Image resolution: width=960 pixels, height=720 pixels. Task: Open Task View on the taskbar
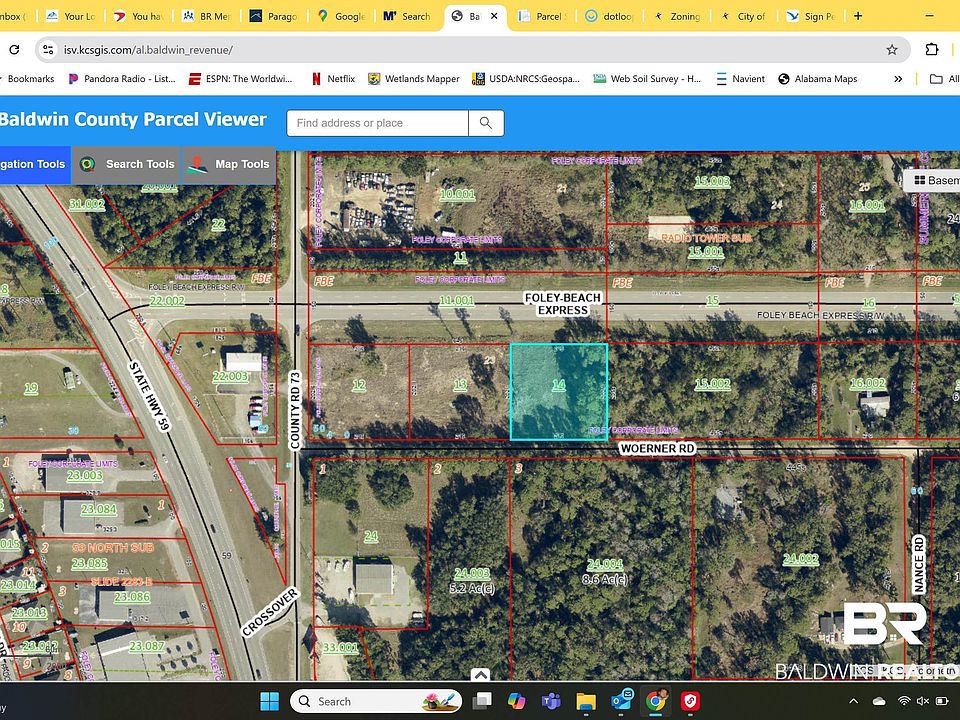pos(482,701)
